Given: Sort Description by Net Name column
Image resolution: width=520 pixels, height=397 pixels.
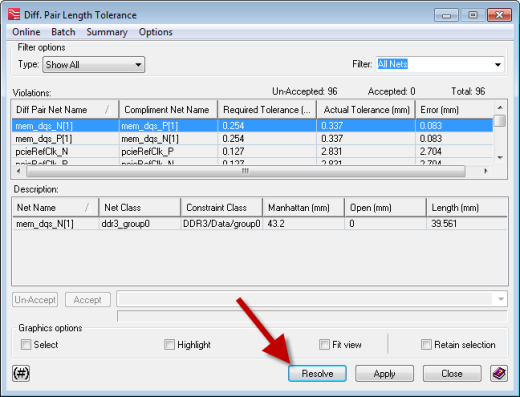Looking at the screenshot, I should [55, 208].
